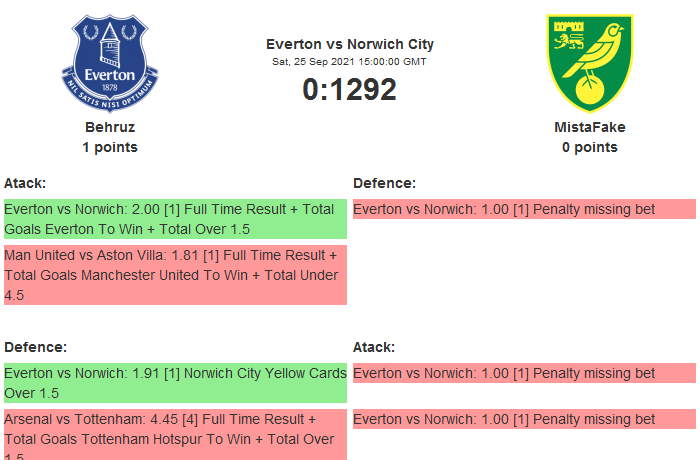Open the MistaFake player name
Screen dimensions: 700x460
[589, 127]
